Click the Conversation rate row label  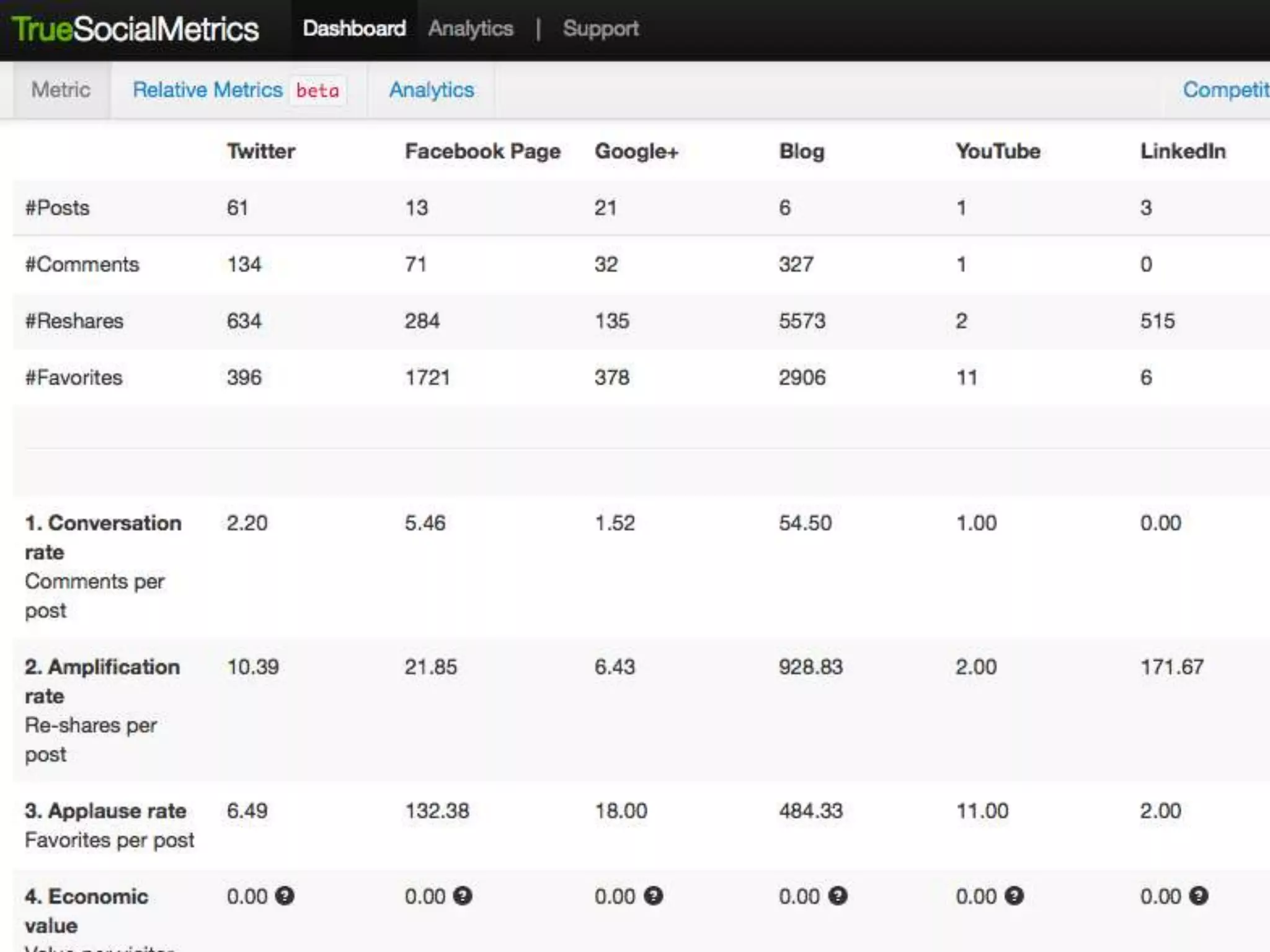coord(103,537)
